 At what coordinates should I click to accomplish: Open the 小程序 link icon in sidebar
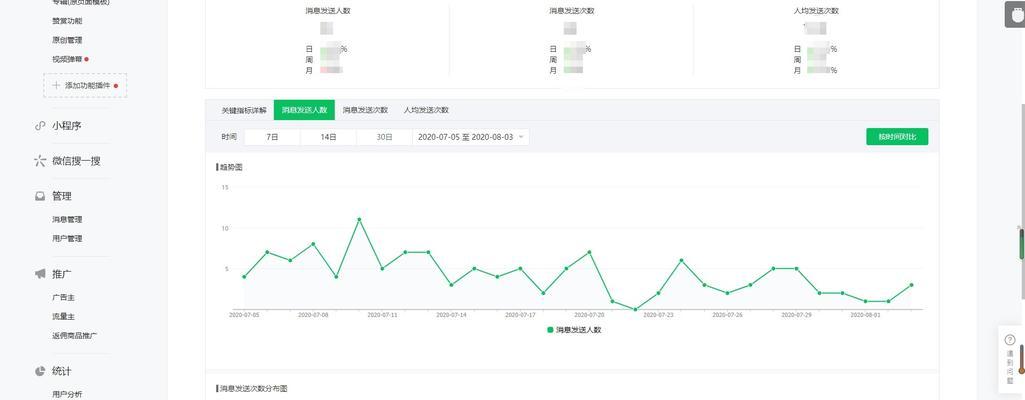pos(40,125)
